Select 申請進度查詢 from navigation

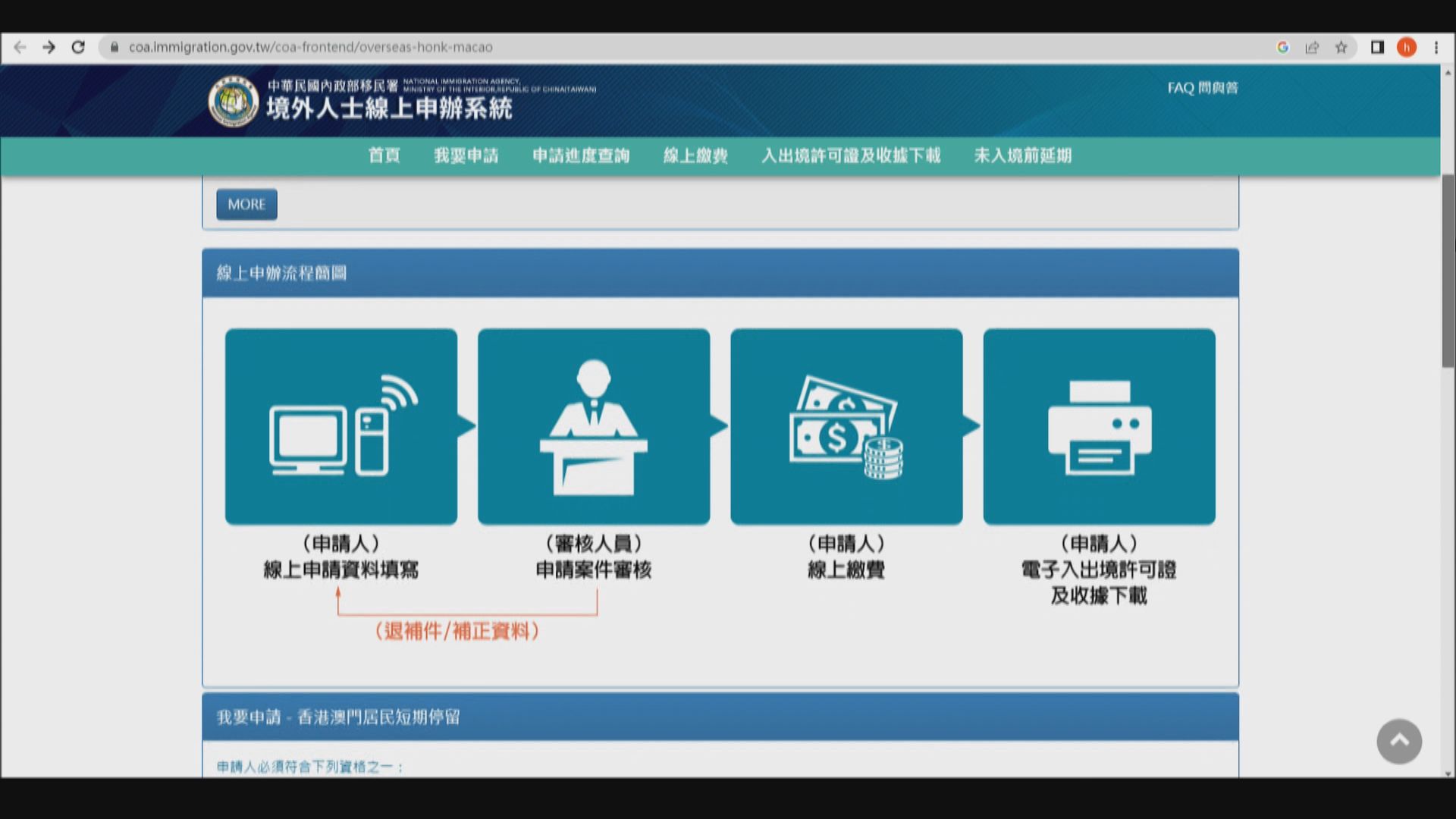coord(580,155)
